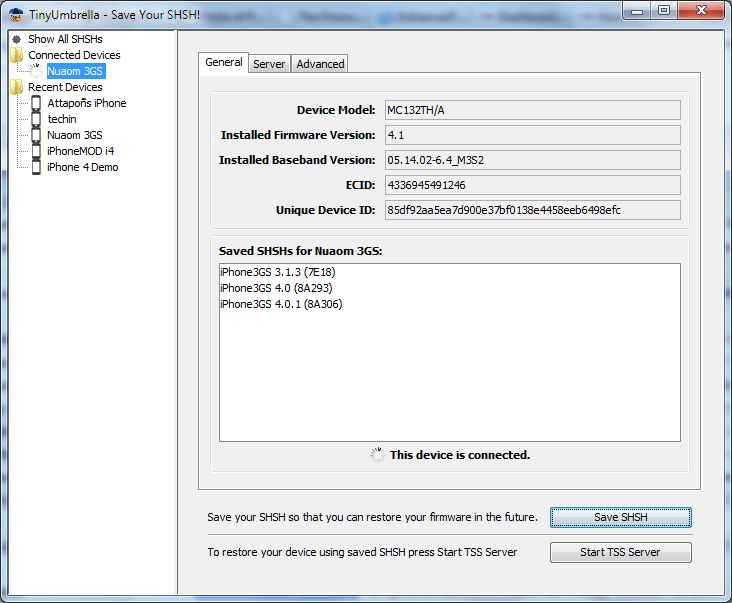
Task: Click the phone icon beside iPhone 4 Demo
Action: tap(36, 167)
